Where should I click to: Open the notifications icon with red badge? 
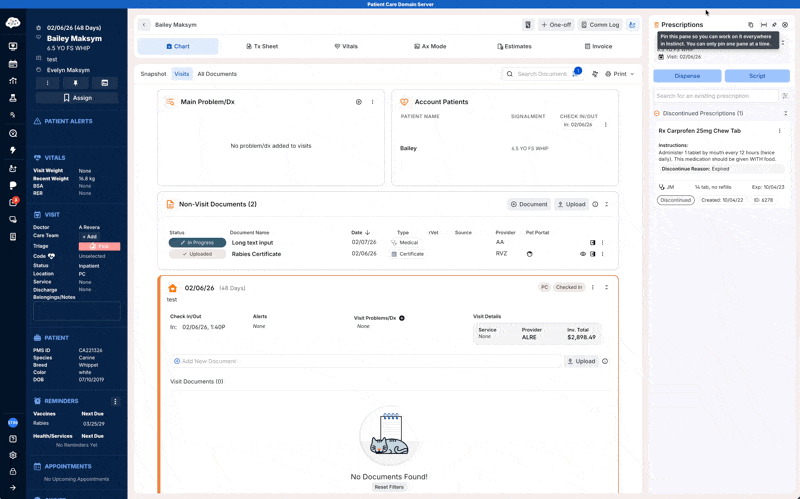[13, 202]
